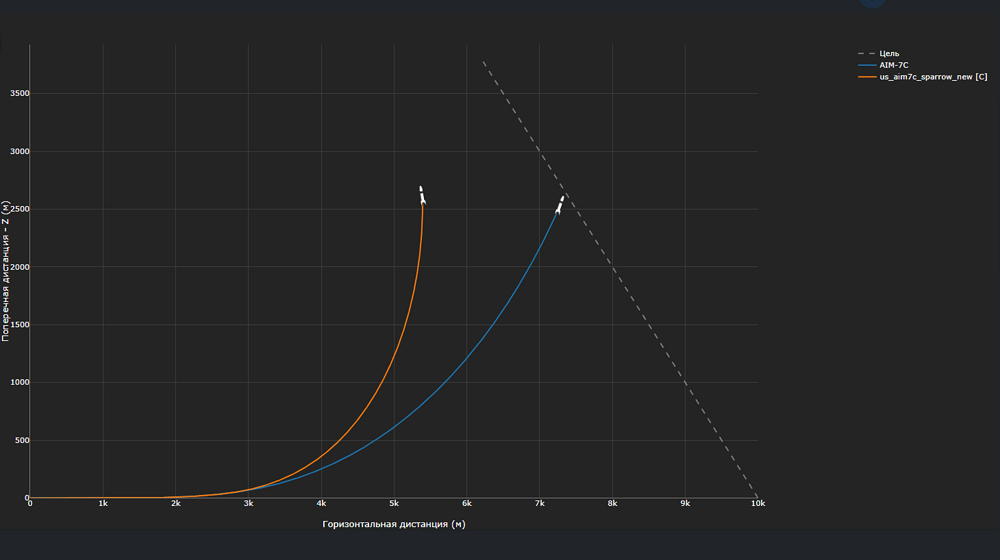Click the 10k tick label on the horizontal axis
This screenshot has height=560, width=1000.
coord(758,503)
